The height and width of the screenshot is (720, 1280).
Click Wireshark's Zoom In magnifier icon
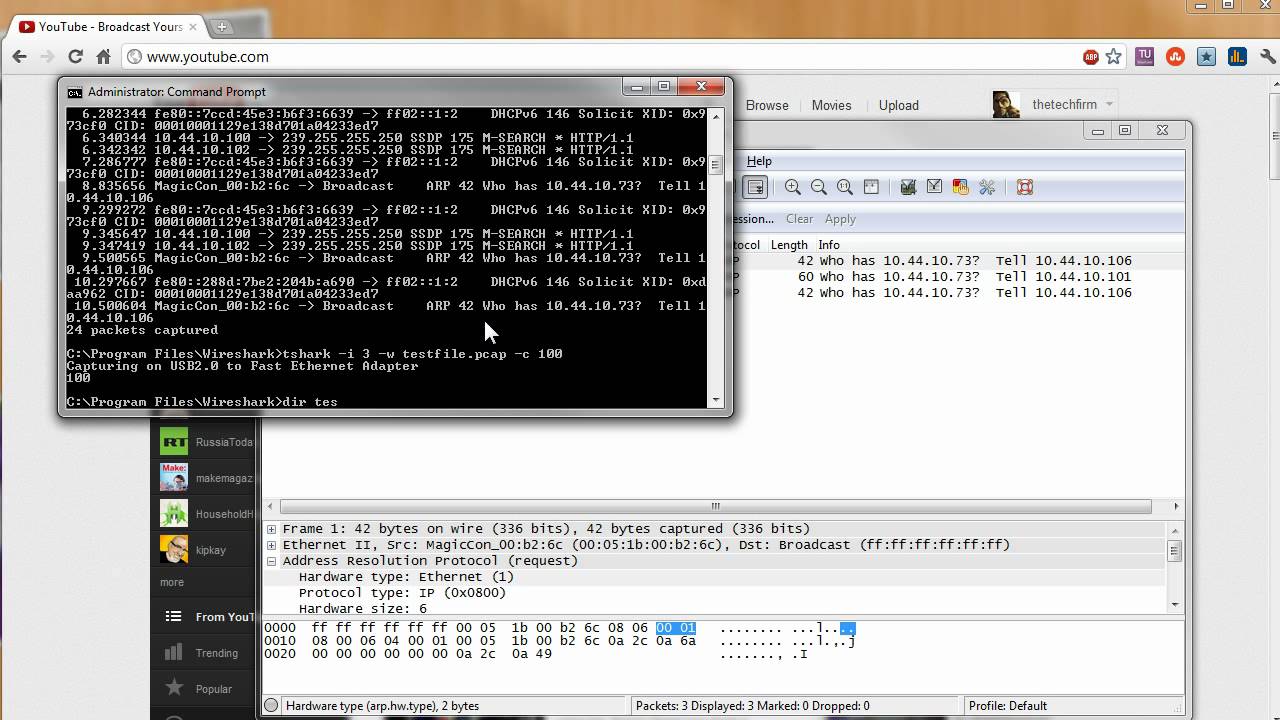pos(793,187)
